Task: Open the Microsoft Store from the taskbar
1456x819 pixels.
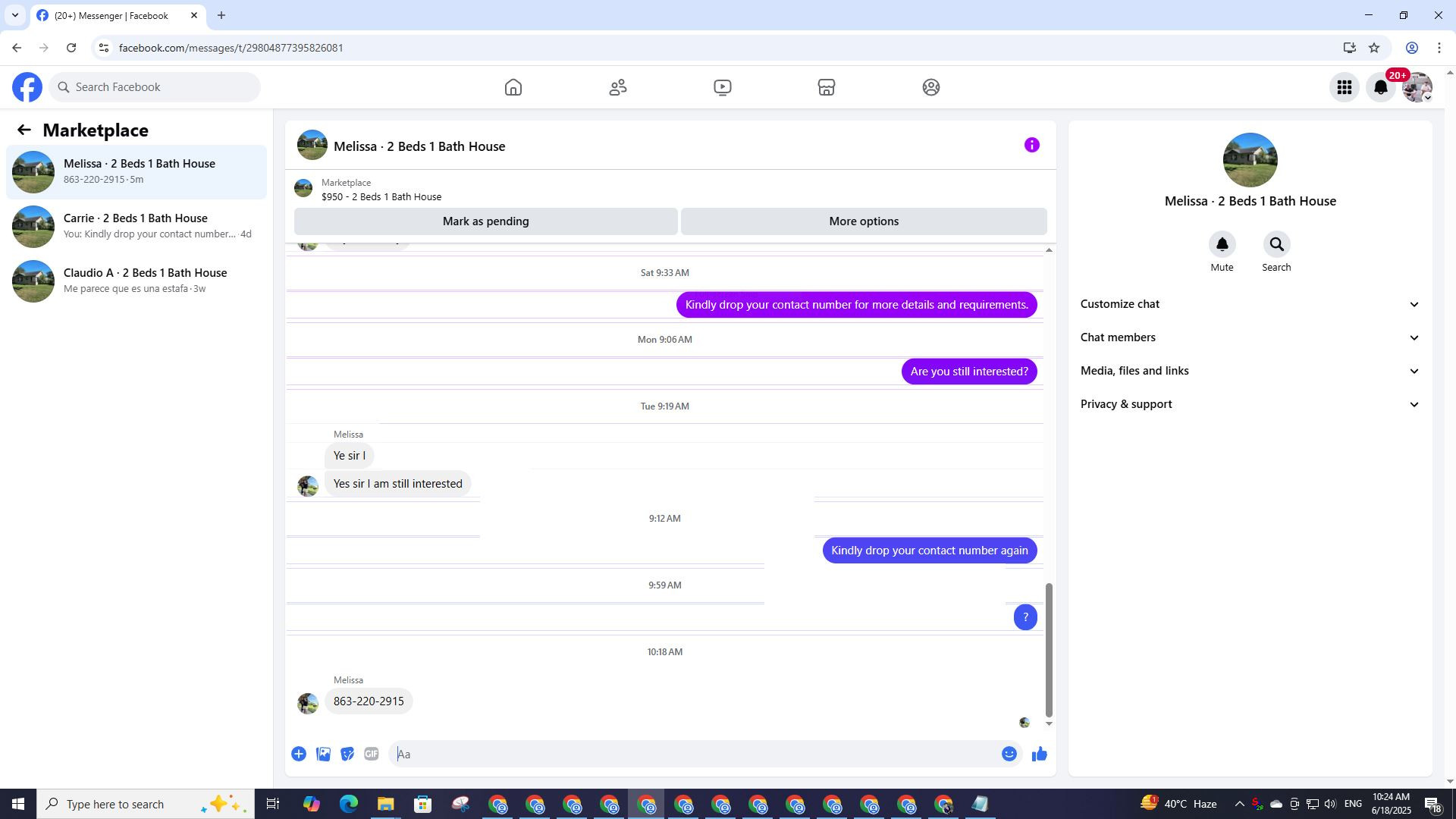Action: 423,804
